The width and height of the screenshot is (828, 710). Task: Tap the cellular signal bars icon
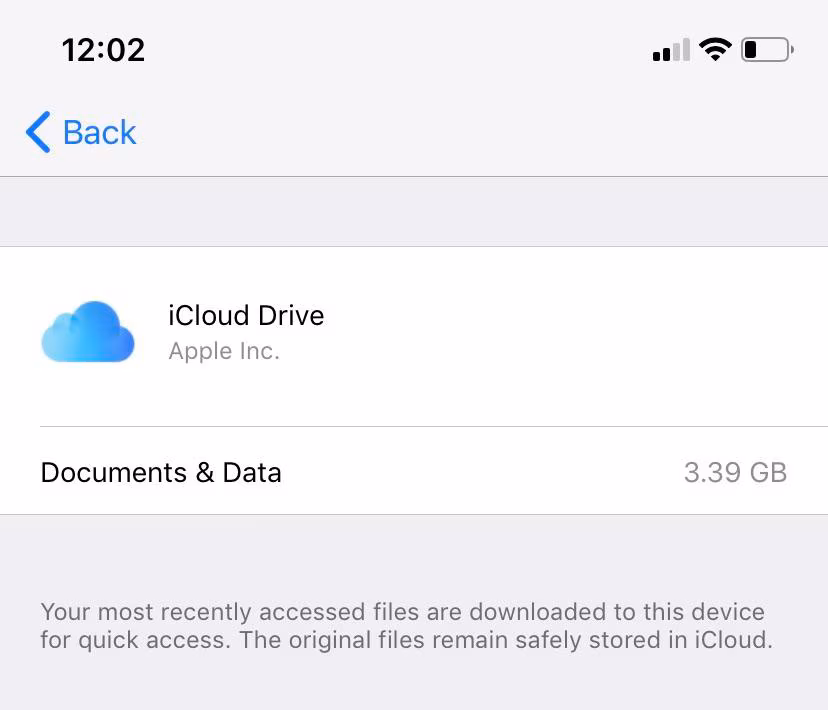(670, 50)
